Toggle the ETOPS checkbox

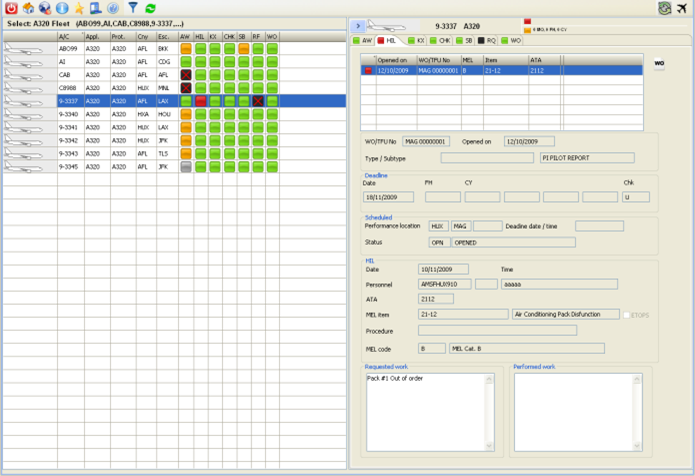point(628,314)
